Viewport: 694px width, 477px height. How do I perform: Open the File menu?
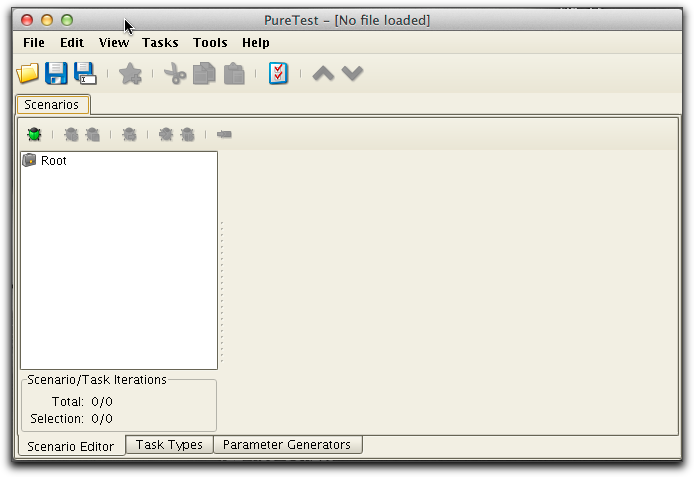[34, 42]
